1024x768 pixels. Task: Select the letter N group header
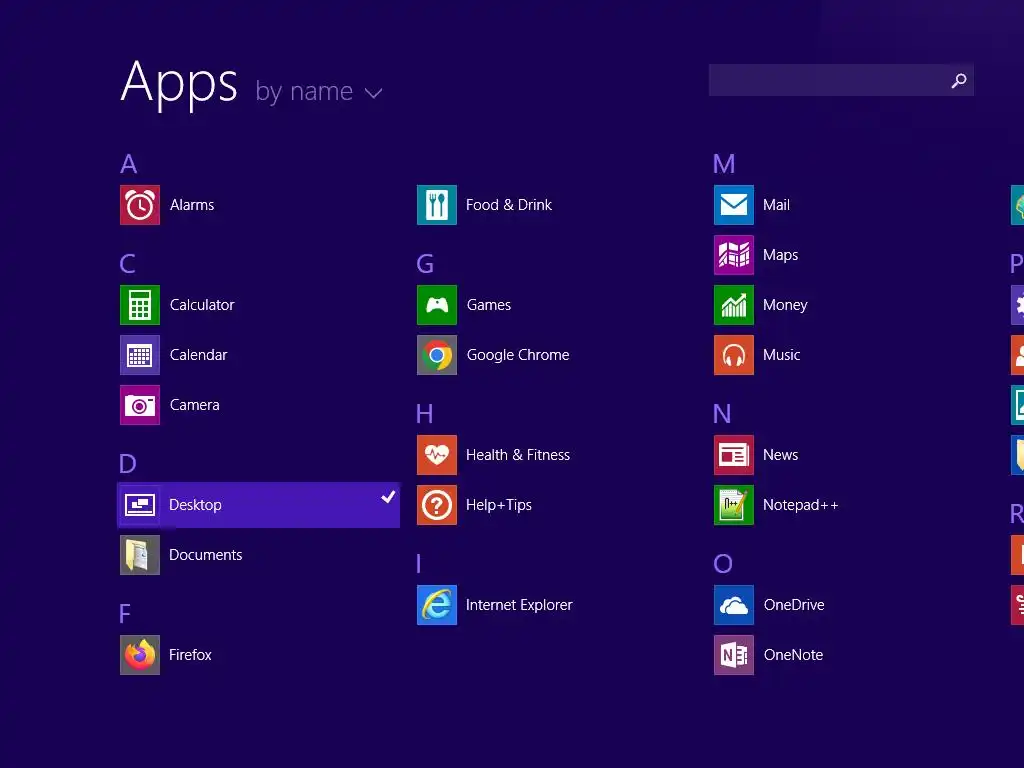[x=722, y=414]
